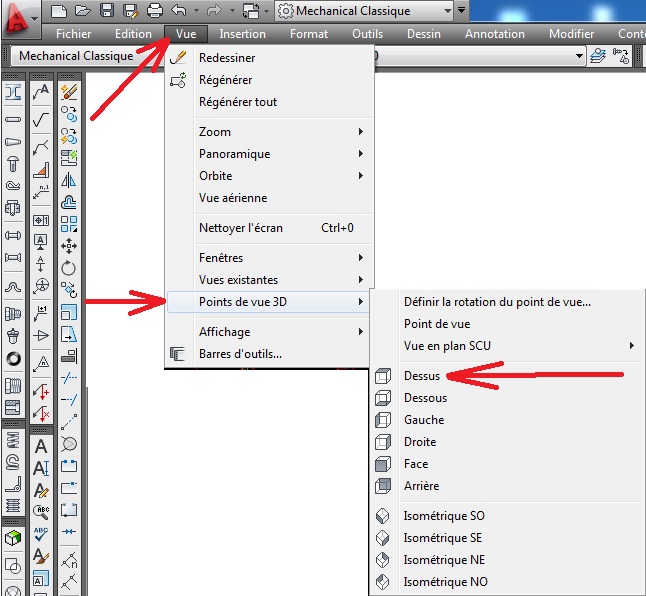Image resolution: width=646 pixels, height=596 pixels.
Task: Select the screw fastener tool
Action: pos(13,164)
